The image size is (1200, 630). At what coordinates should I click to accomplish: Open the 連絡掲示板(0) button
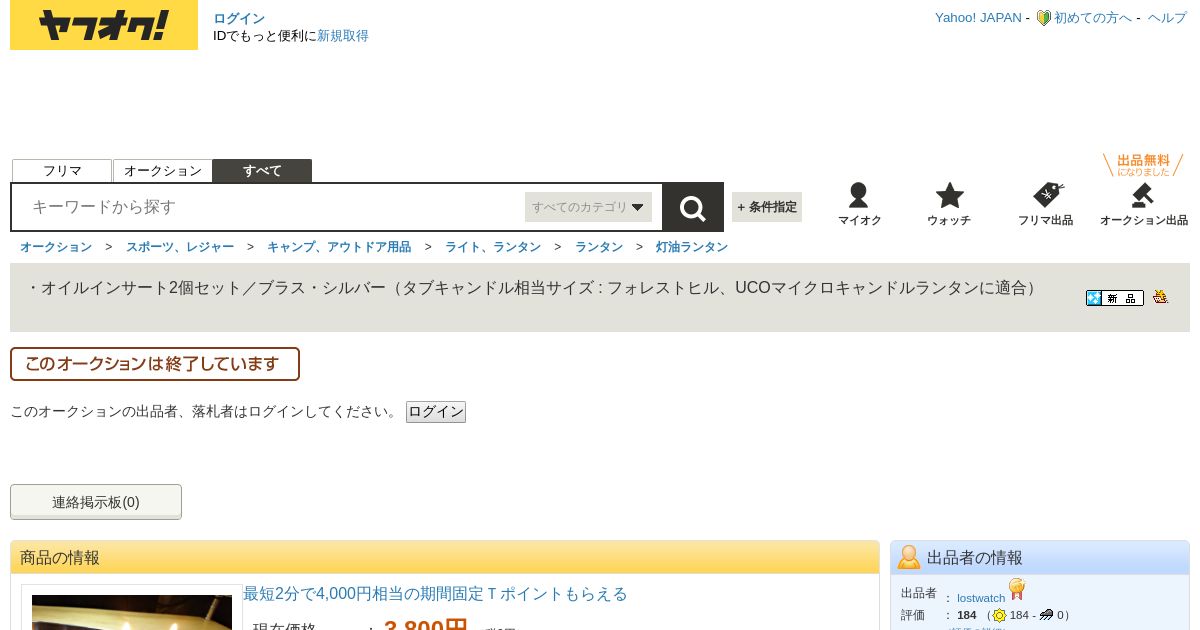coord(96,502)
